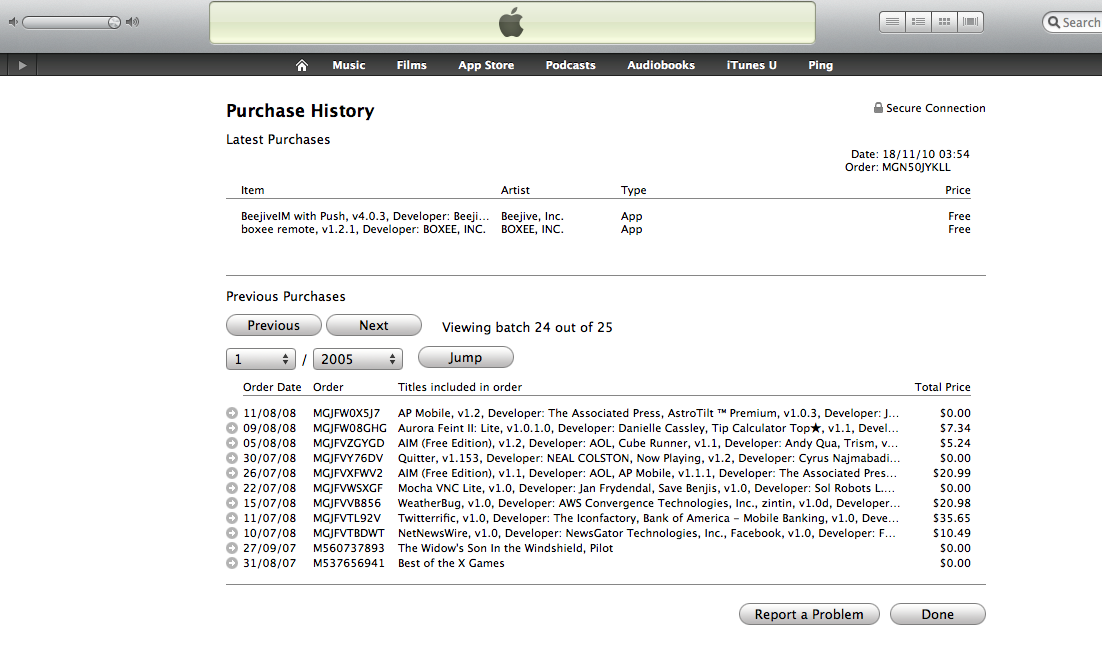The width and height of the screenshot is (1102, 648).
Task: Click the play arrow in navigation bar
Action: coord(22,65)
